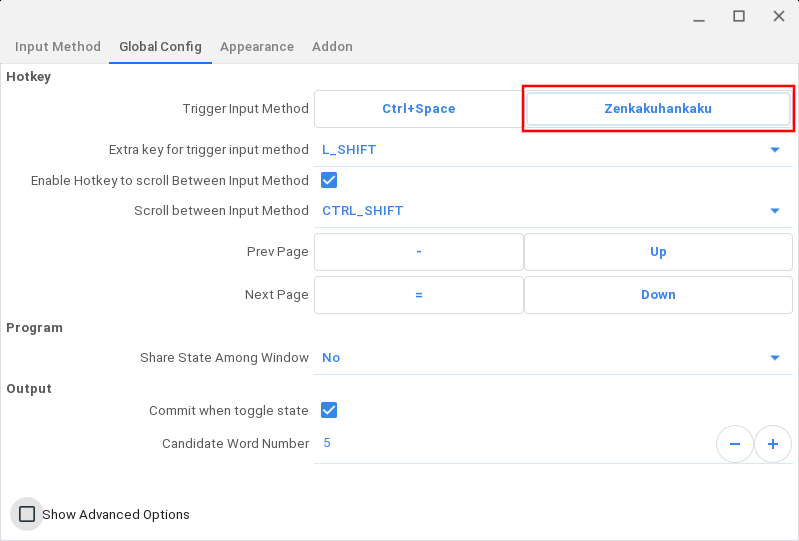
Task: Uncheck Commit when toggle state
Action: (x=328, y=411)
